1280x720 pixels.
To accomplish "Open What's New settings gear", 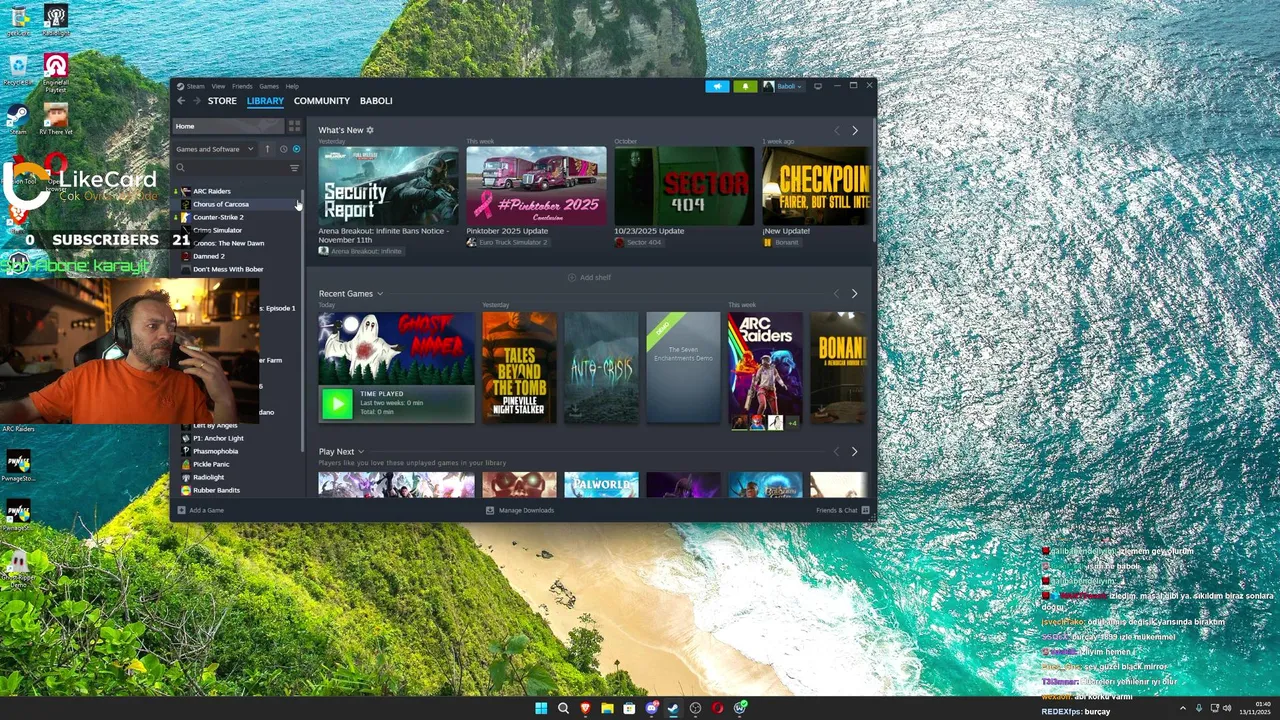I will pos(370,130).
